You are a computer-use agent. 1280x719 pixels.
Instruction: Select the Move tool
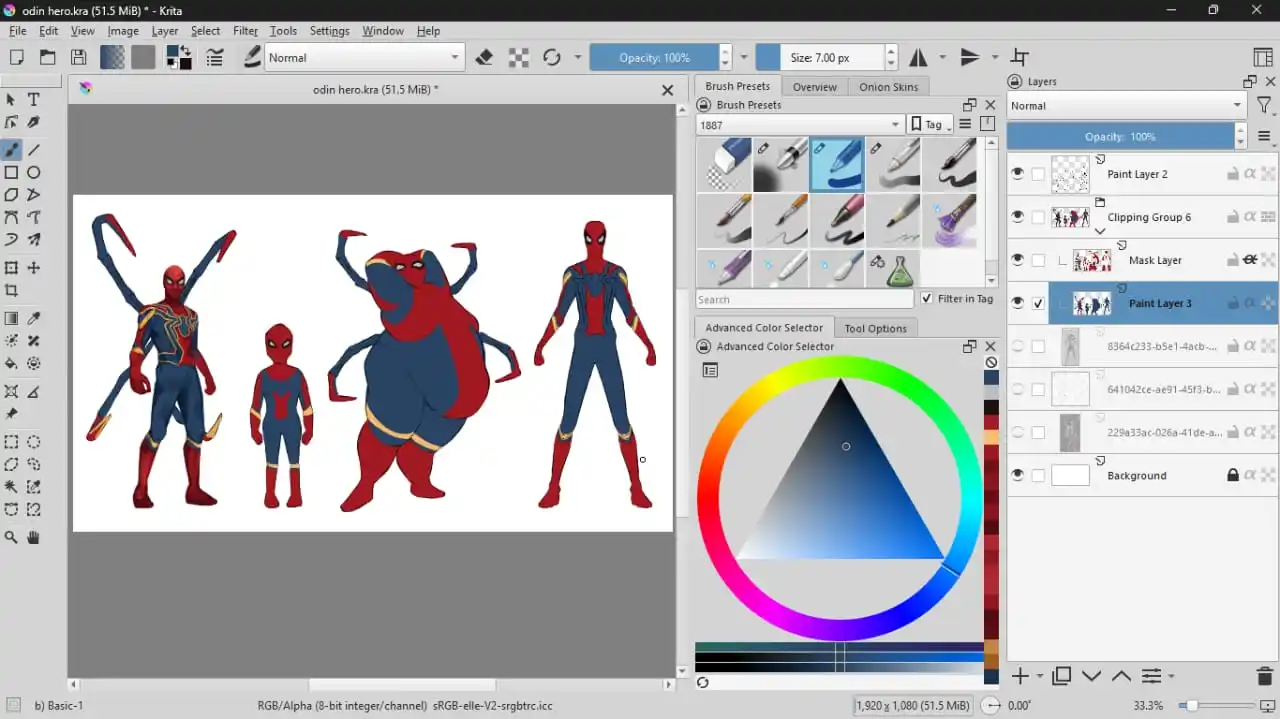tap(33, 268)
